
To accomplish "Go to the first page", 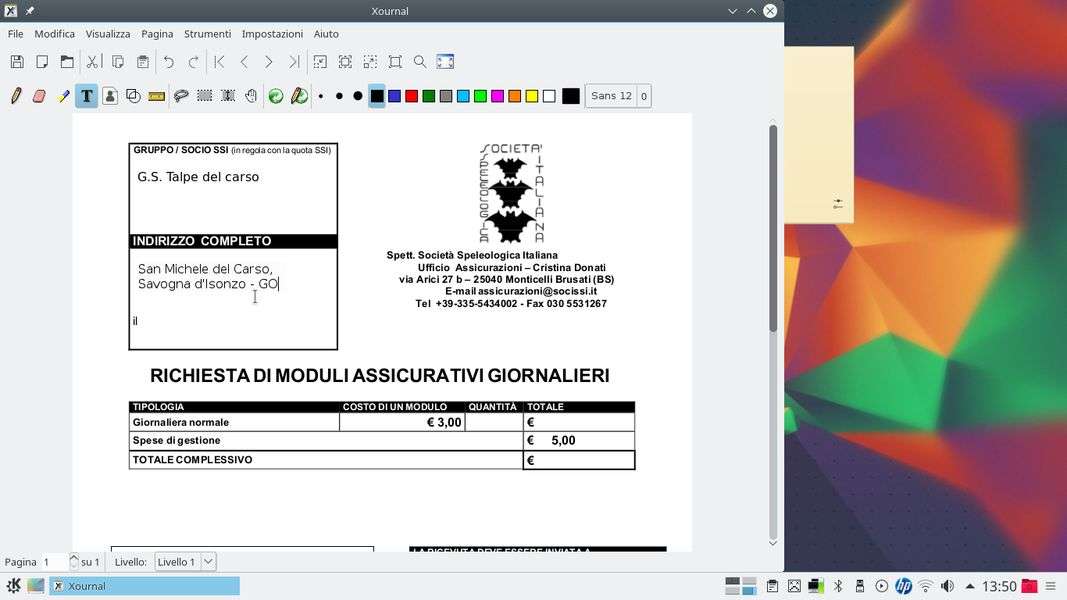I will 219,62.
